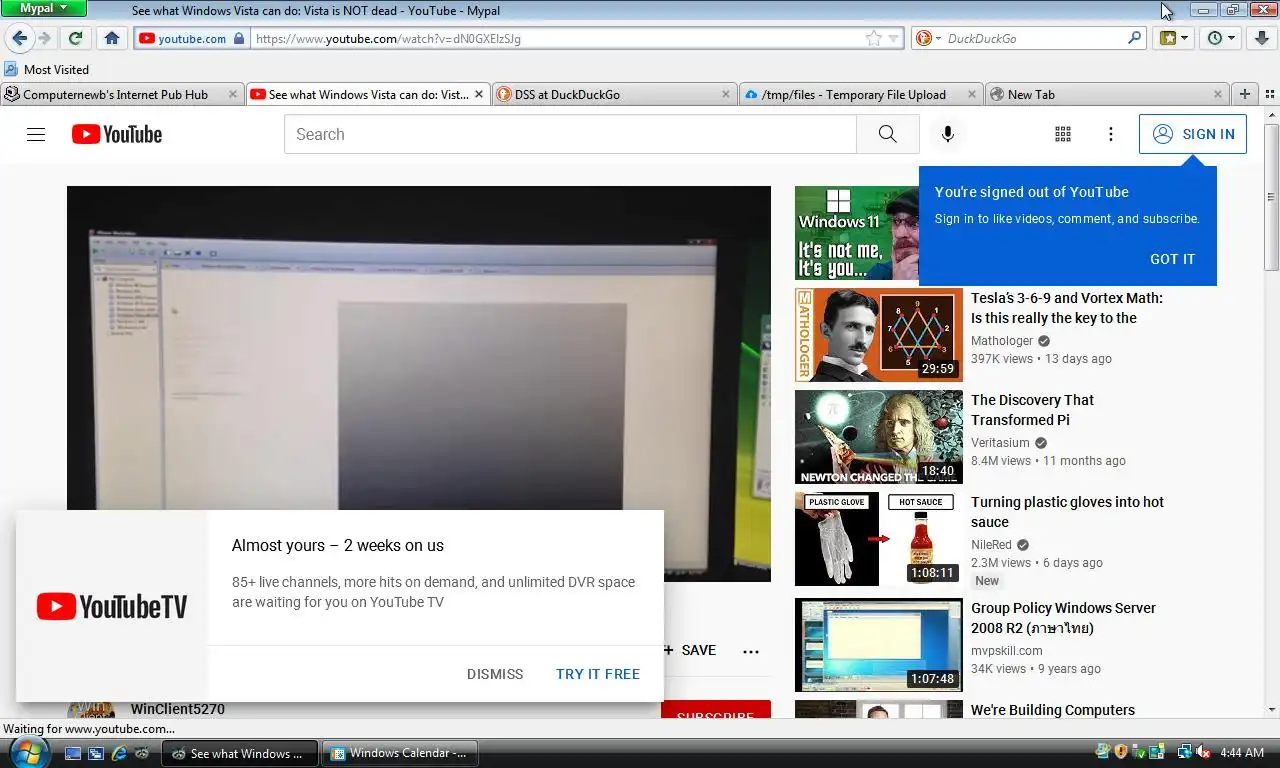
Task: Click the security shield tray icon
Action: [x=1121, y=752]
